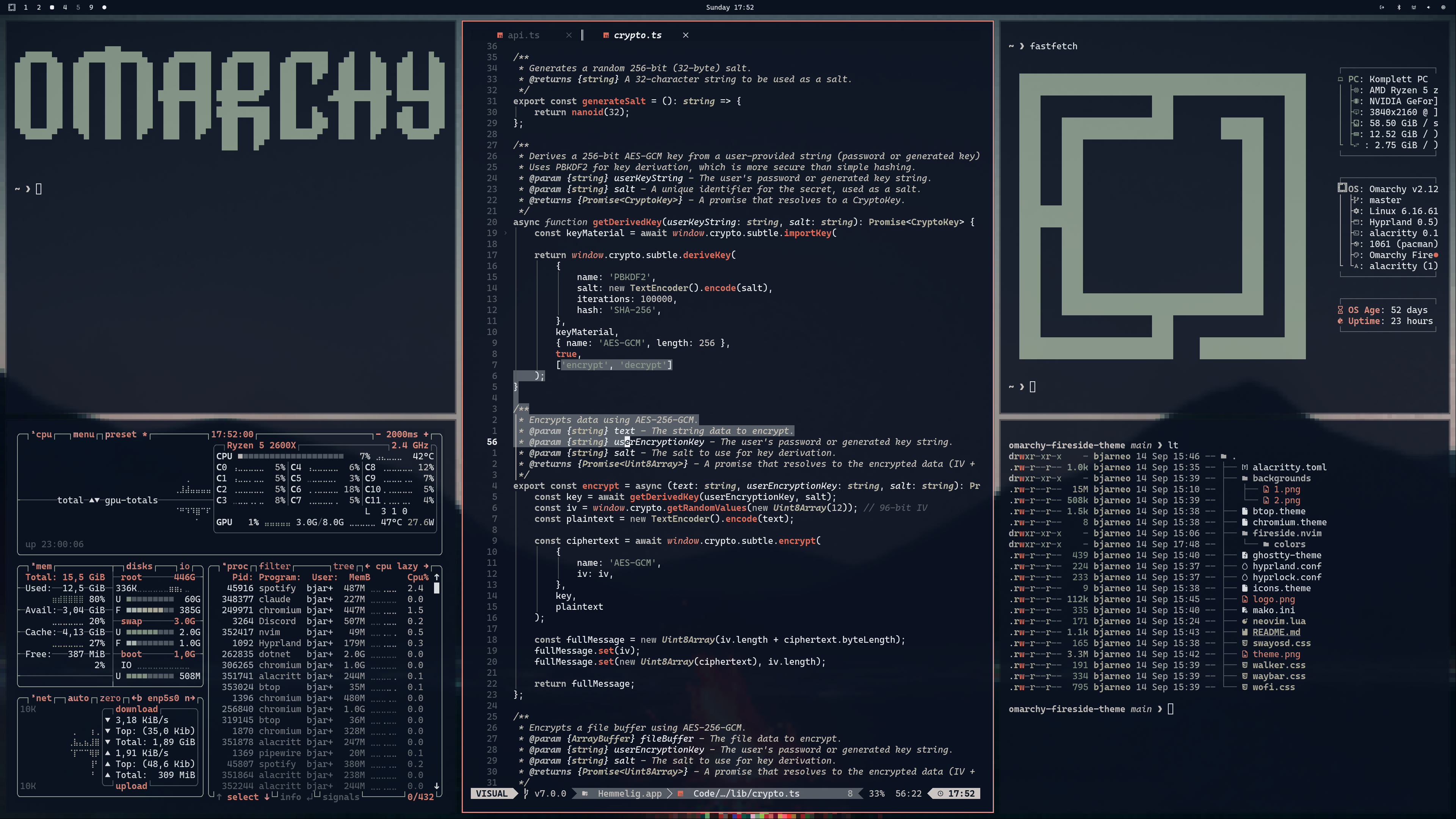Image resolution: width=1456 pixels, height=819 pixels.
Task: Toggle tree view in btop proc panel
Action: [x=343, y=566]
